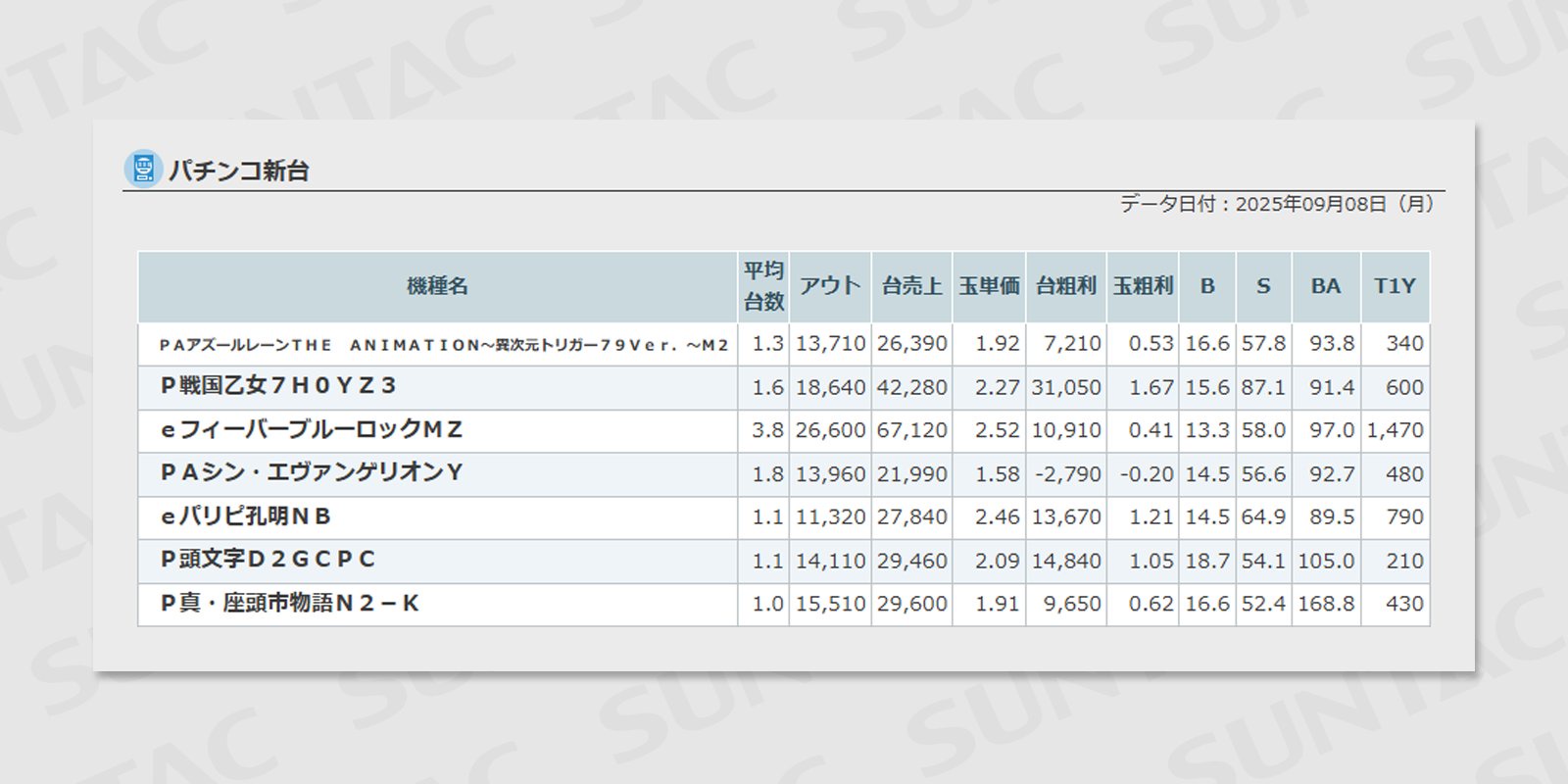The height and width of the screenshot is (784, 1568).
Task: Click T1Y value 340
Action: [x=1404, y=344]
